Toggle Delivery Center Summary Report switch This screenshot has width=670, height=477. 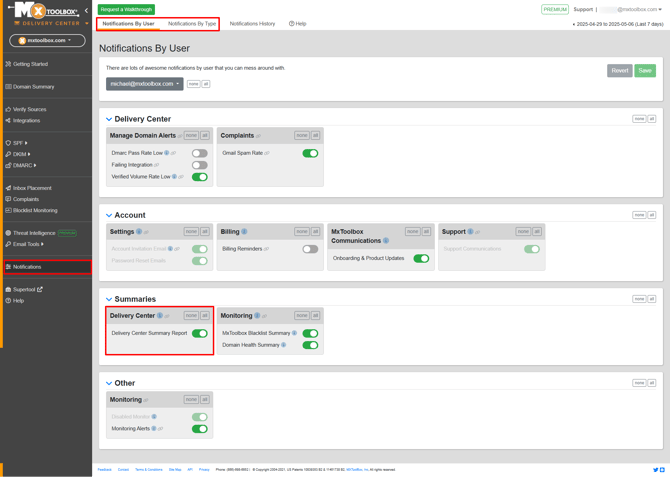[200, 333]
